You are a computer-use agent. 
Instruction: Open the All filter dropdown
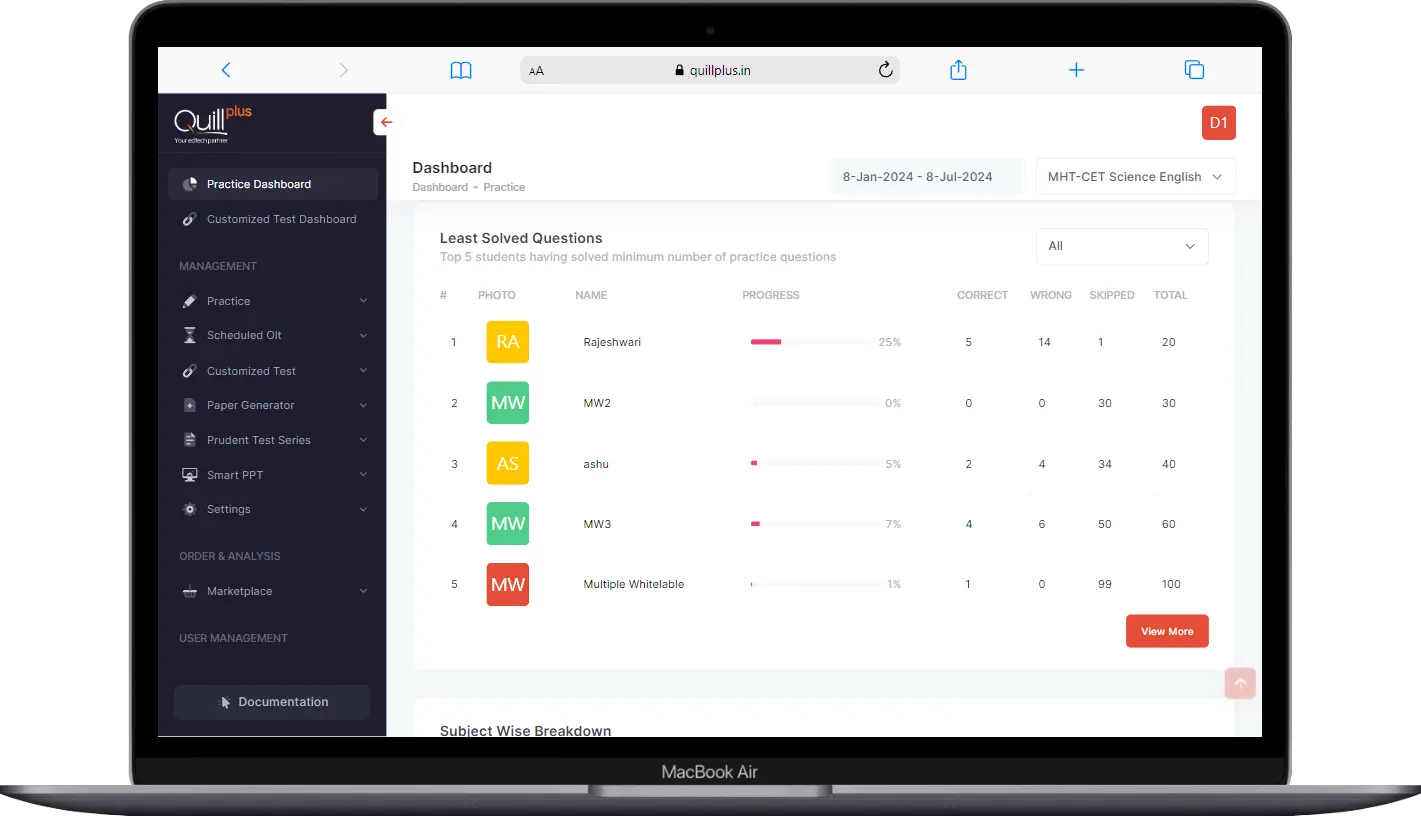pyautogui.click(x=1121, y=246)
